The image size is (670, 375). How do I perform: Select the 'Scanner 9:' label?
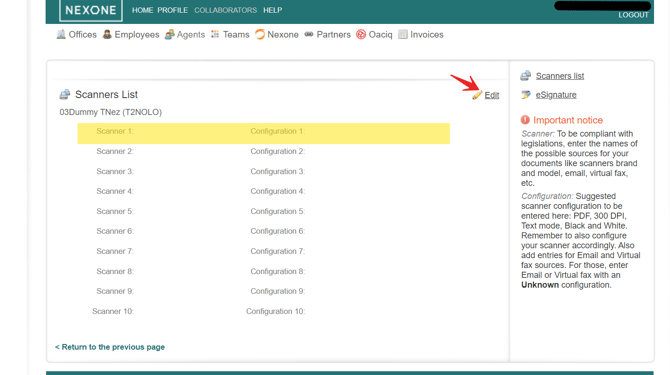115,291
